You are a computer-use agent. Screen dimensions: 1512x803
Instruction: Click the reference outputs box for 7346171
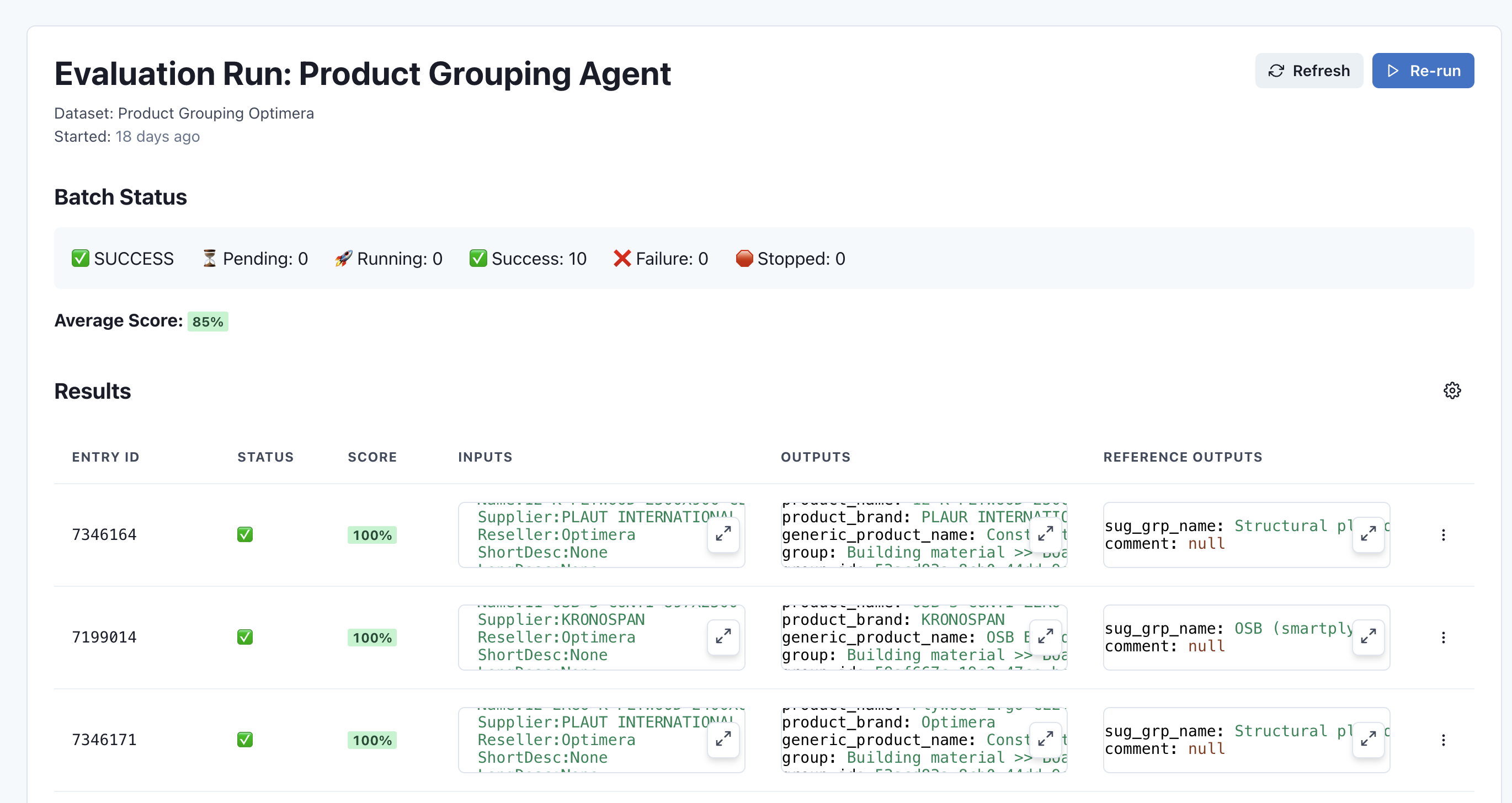(x=1246, y=740)
